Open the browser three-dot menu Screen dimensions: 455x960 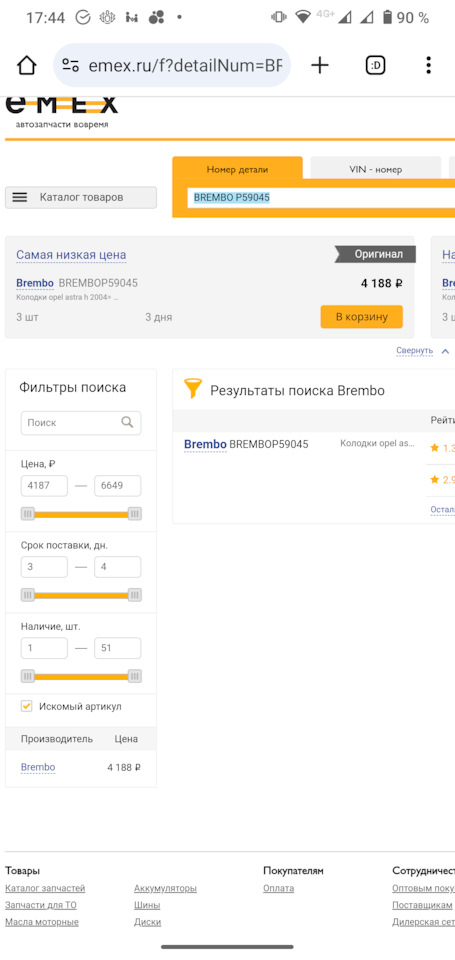[429, 65]
